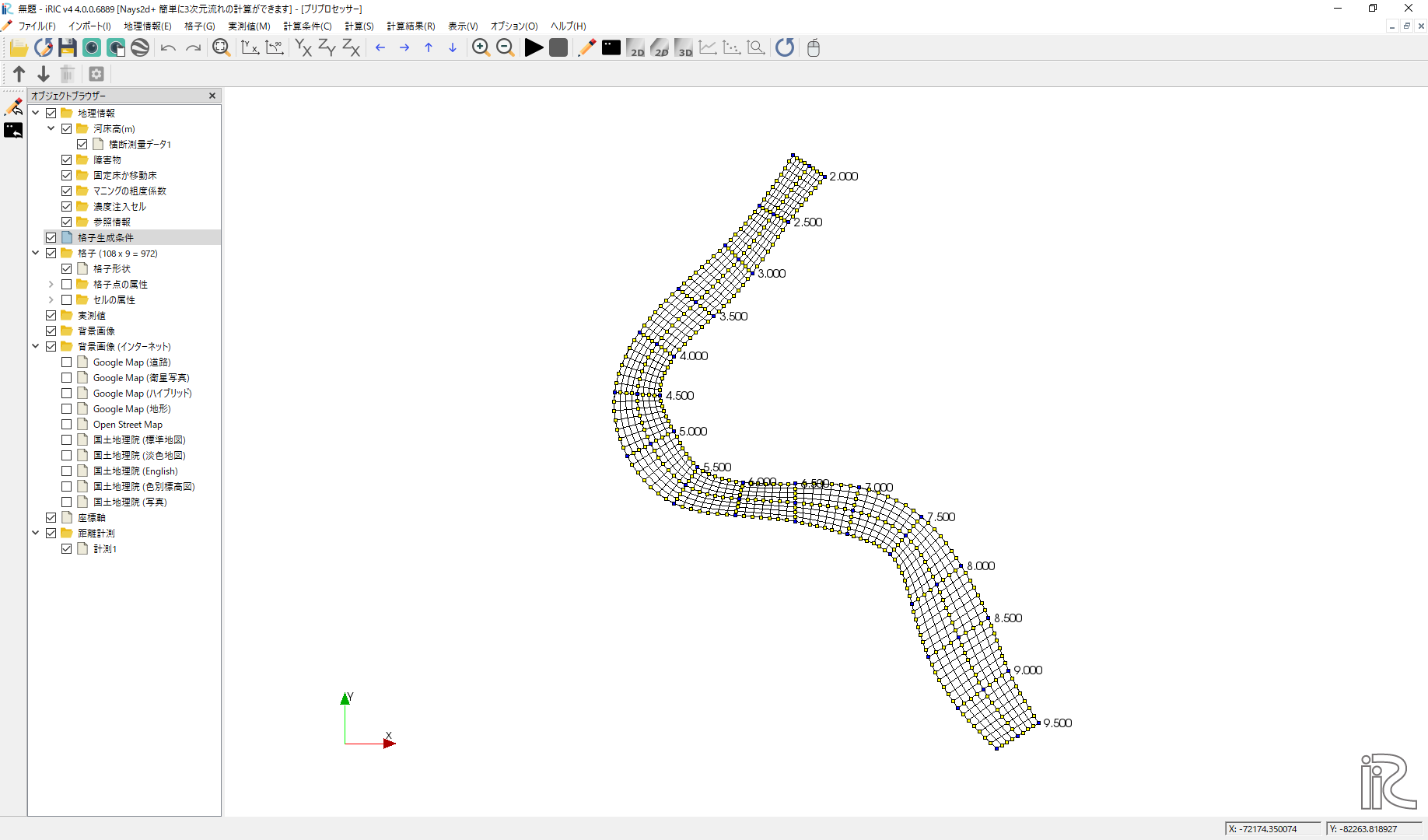
Task: Click the cross-section label 5.000 on canvas
Action: [693, 432]
